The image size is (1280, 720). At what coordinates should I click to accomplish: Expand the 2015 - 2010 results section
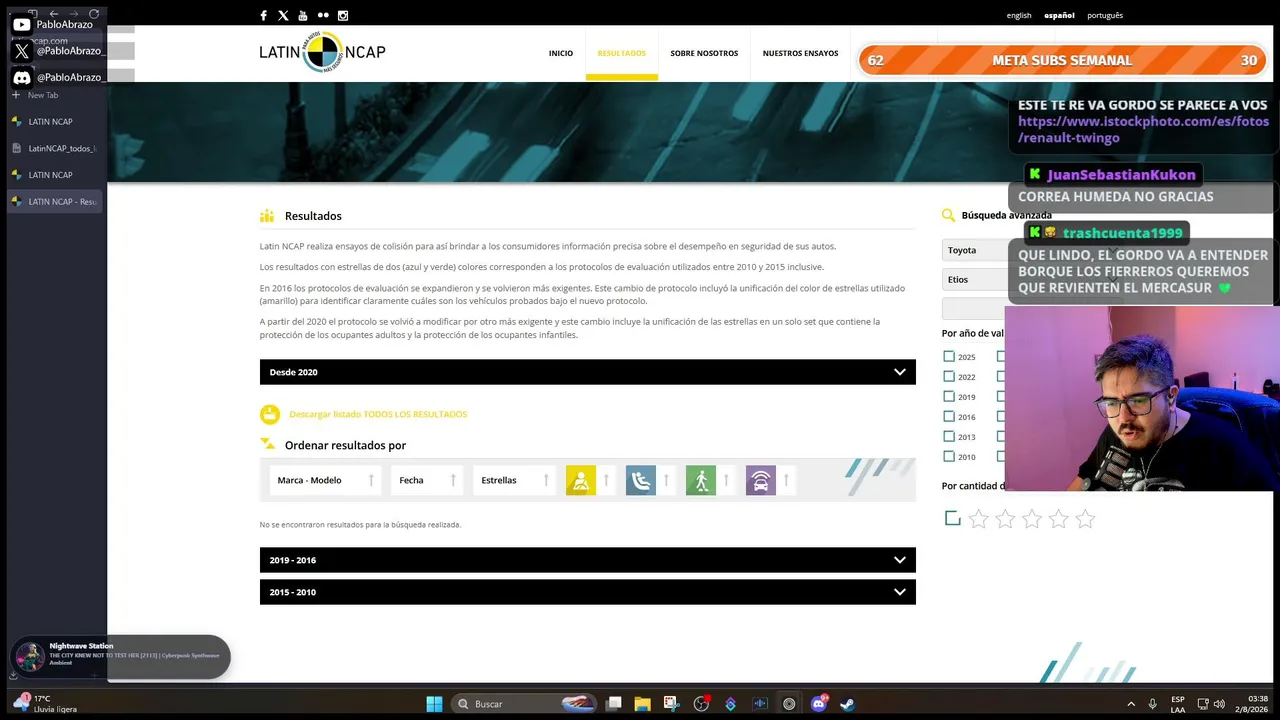click(588, 592)
